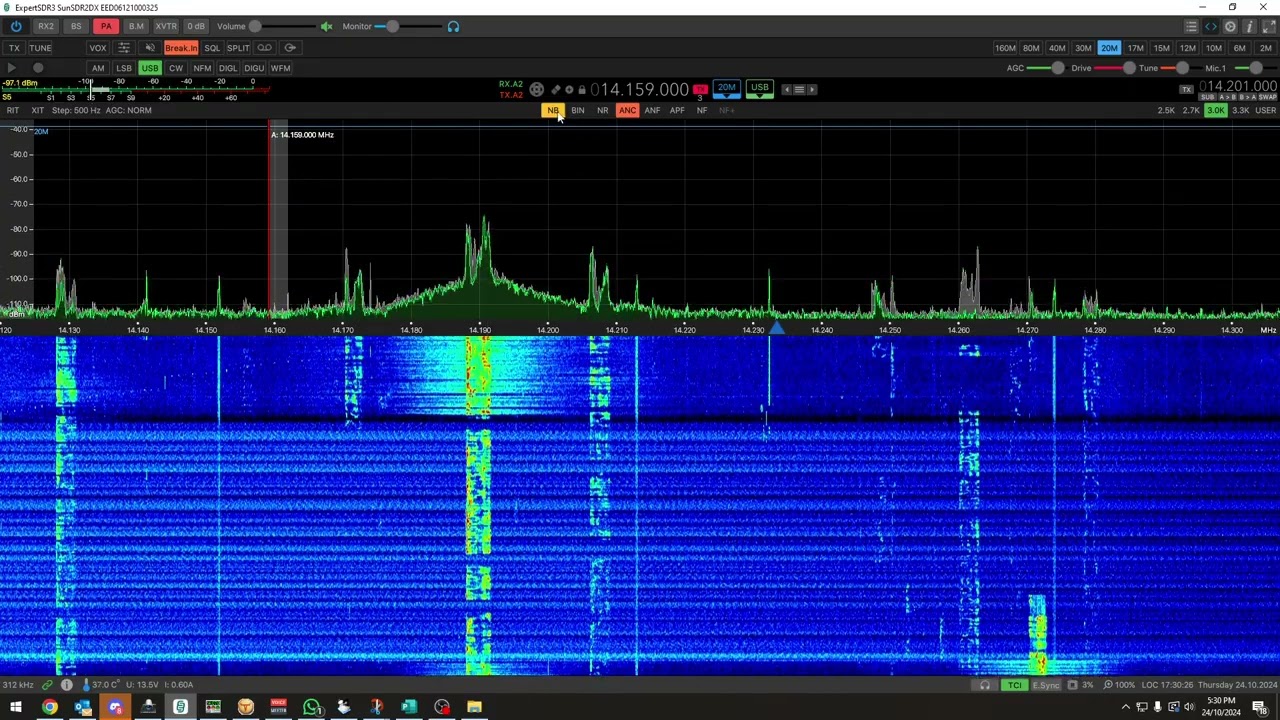Disable the ANC noise canceller
This screenshot has height=720, width=1280.
627,111
